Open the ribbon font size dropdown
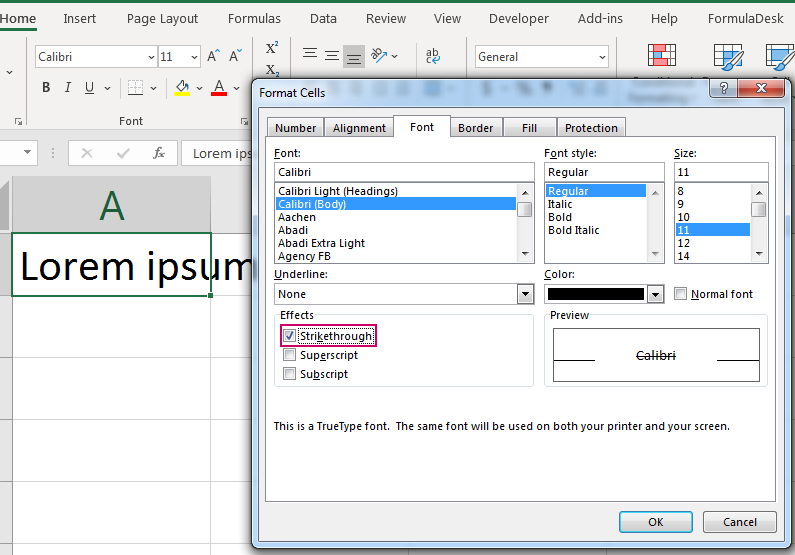Screen dimensions: 795x555 click(195, 57)
